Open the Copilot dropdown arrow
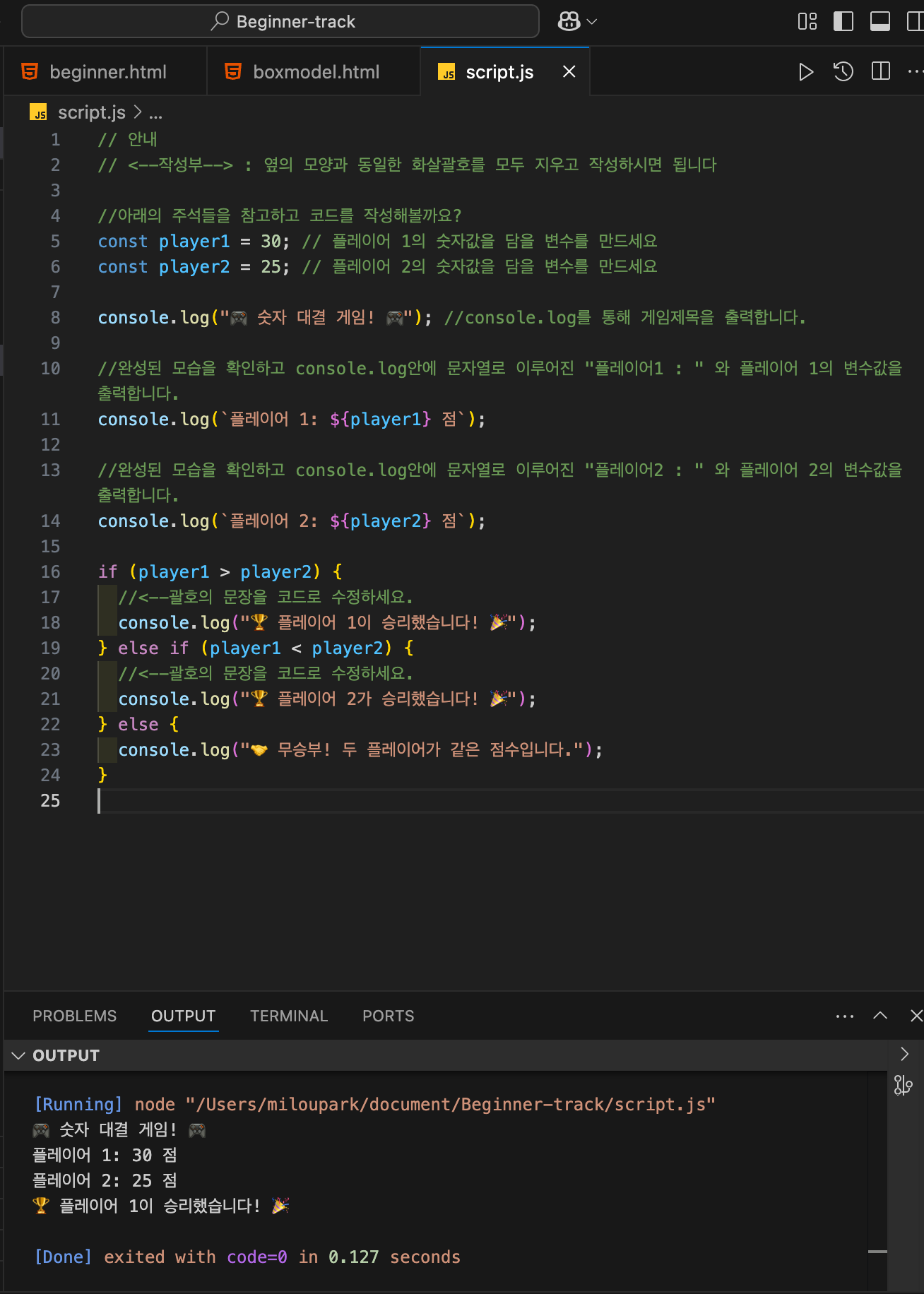Screen dimensions: 924x1294 tap(592, 22)
